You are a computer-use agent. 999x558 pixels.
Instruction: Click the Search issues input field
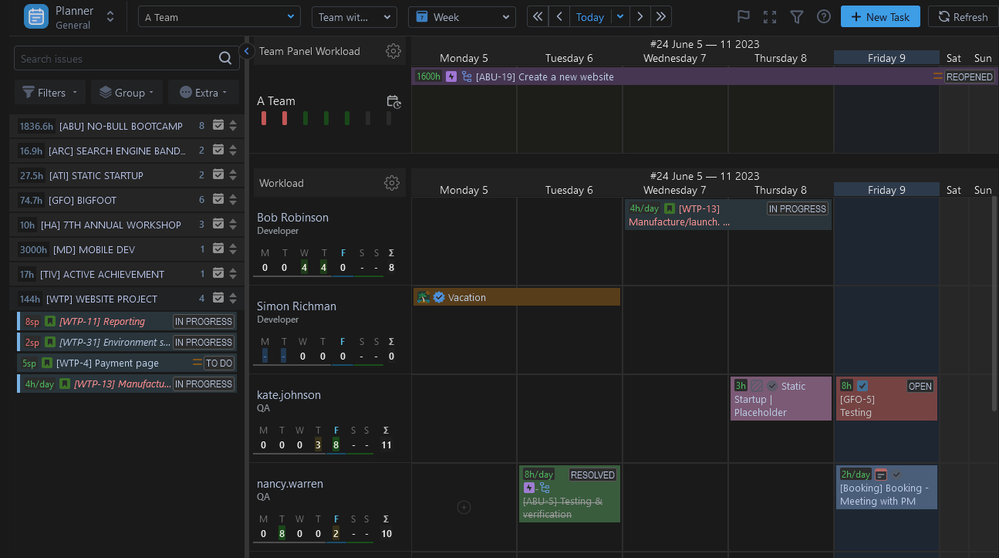(x=115, y=59)
